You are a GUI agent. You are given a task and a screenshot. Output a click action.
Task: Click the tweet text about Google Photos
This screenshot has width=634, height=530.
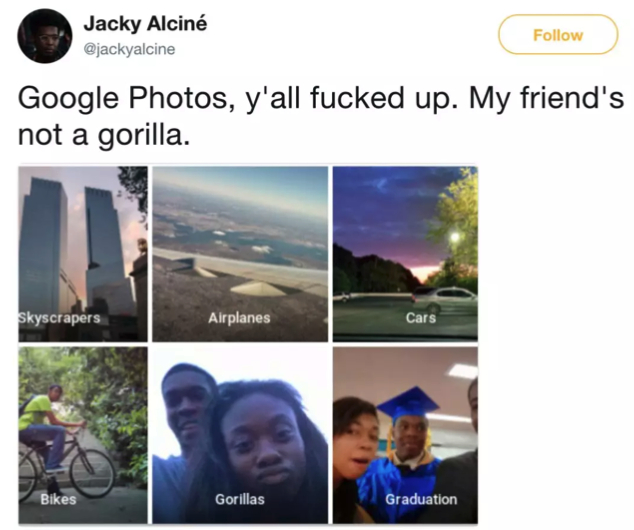(x=320, y=115)
